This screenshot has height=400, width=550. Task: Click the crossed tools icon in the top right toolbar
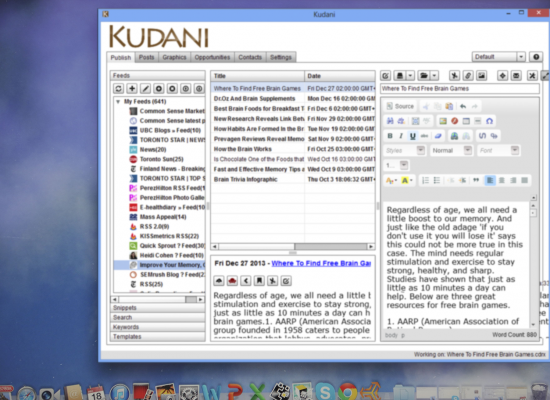(532, 75)
